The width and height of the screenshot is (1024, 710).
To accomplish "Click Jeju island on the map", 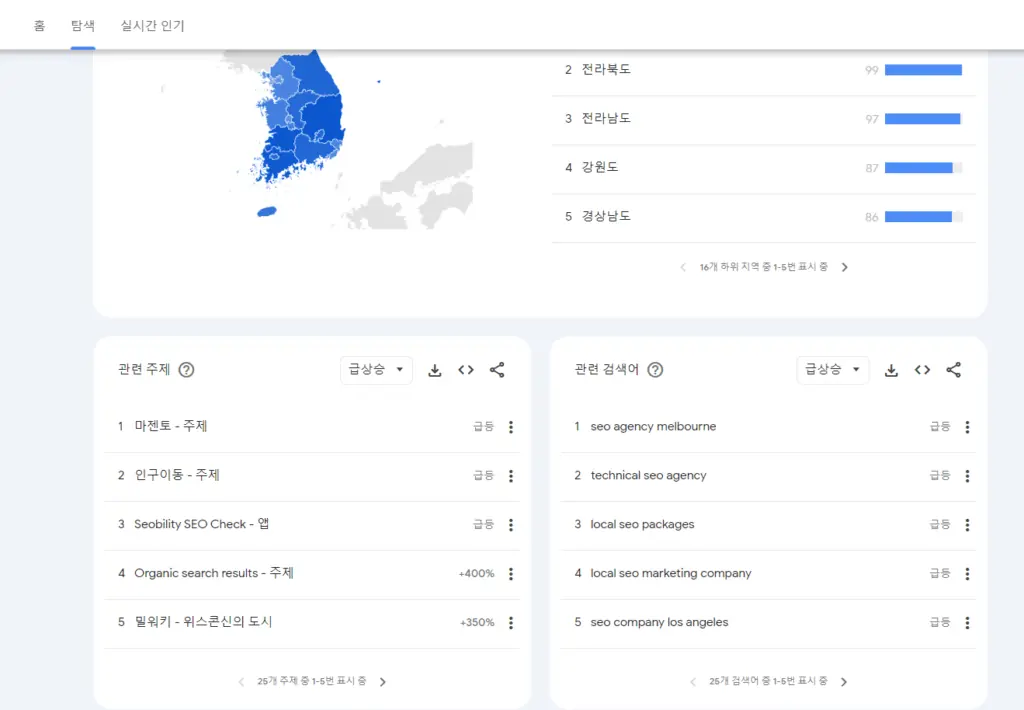I will [x=266, y=212].
